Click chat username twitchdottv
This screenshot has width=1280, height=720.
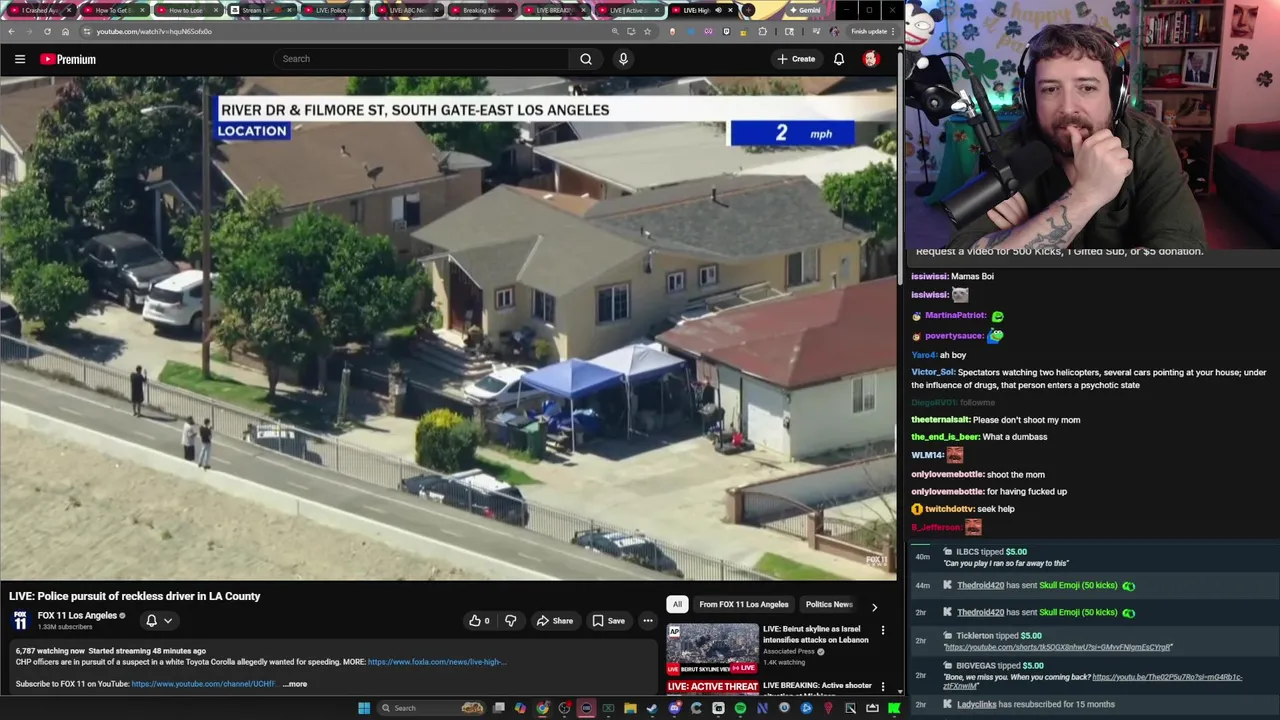[950, 509]
